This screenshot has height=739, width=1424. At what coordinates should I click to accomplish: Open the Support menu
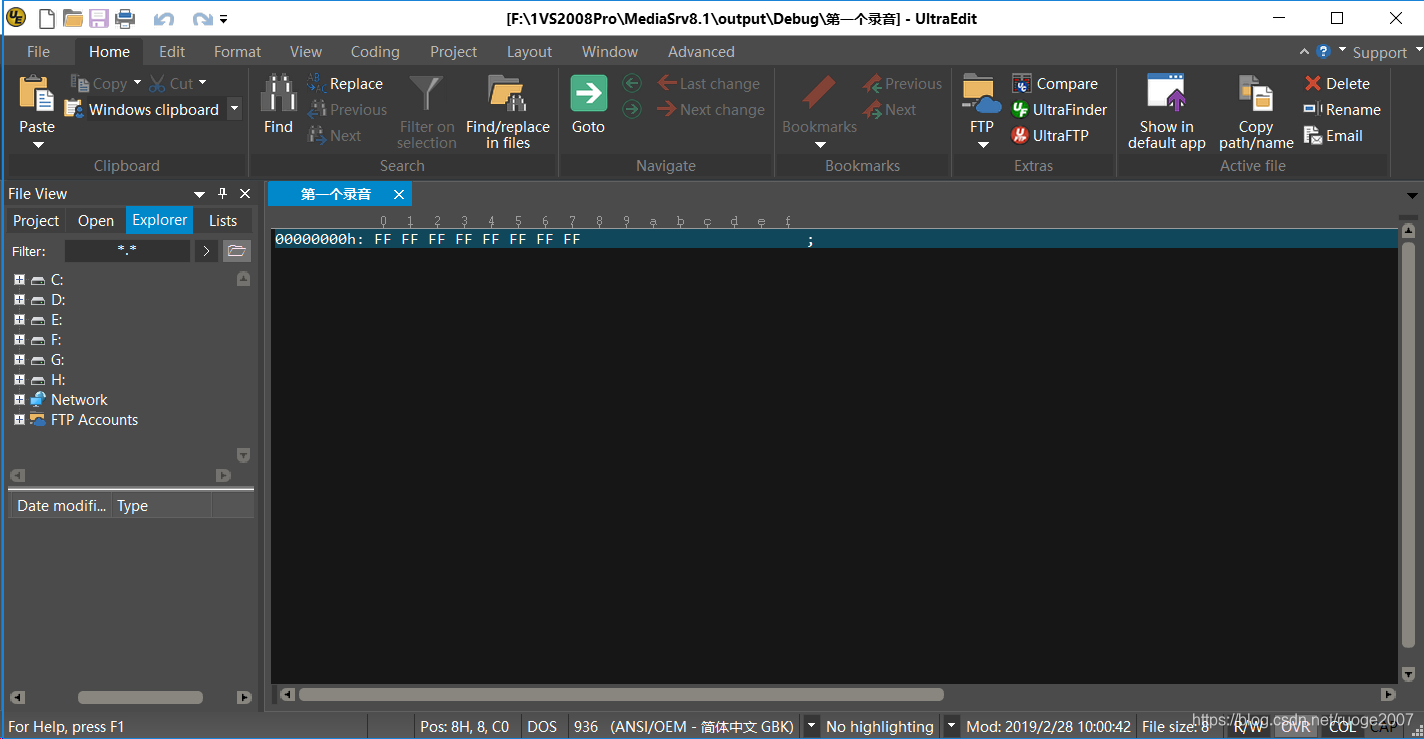coord(1380,53)
